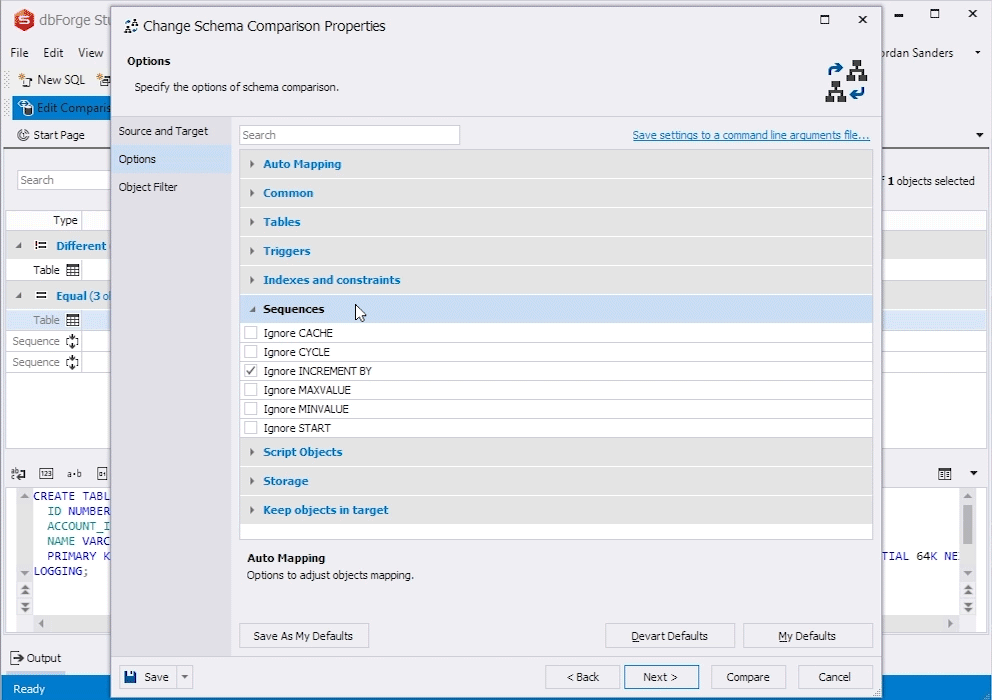Expand the Tables options group
Viewport: 992px width, 700px height.
coord(252,222)
